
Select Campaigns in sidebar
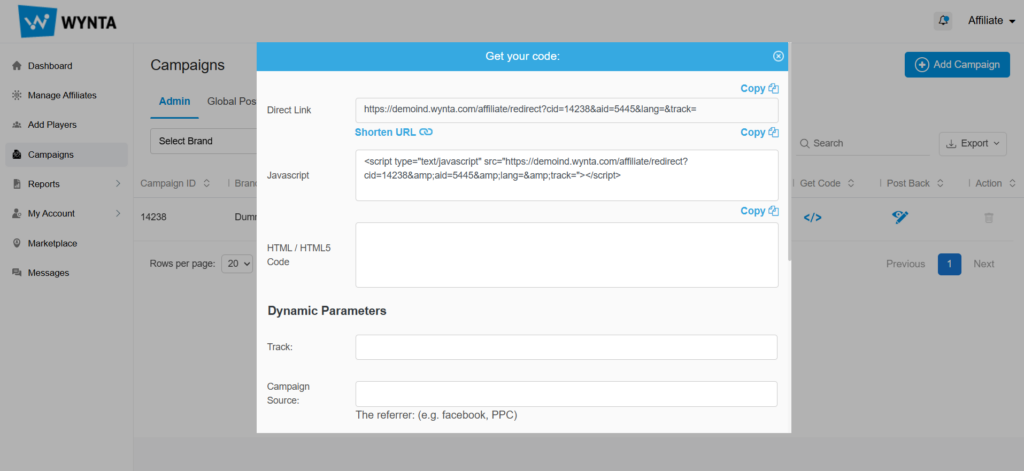pos(66,155)
